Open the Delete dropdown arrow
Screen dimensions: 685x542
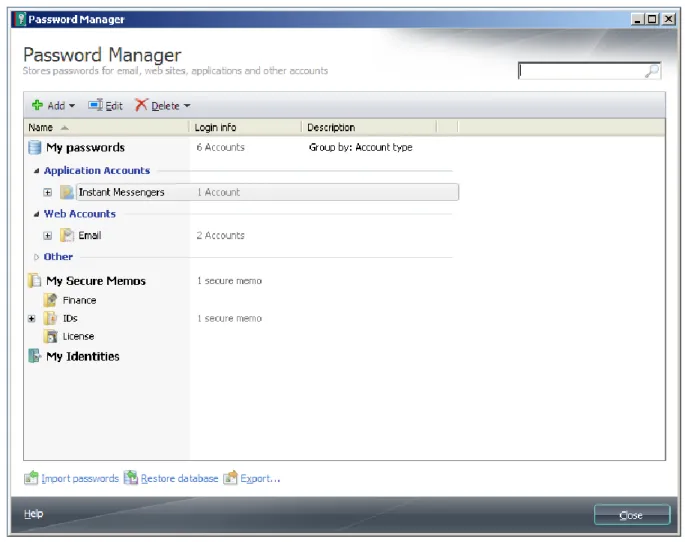[187, 106]
